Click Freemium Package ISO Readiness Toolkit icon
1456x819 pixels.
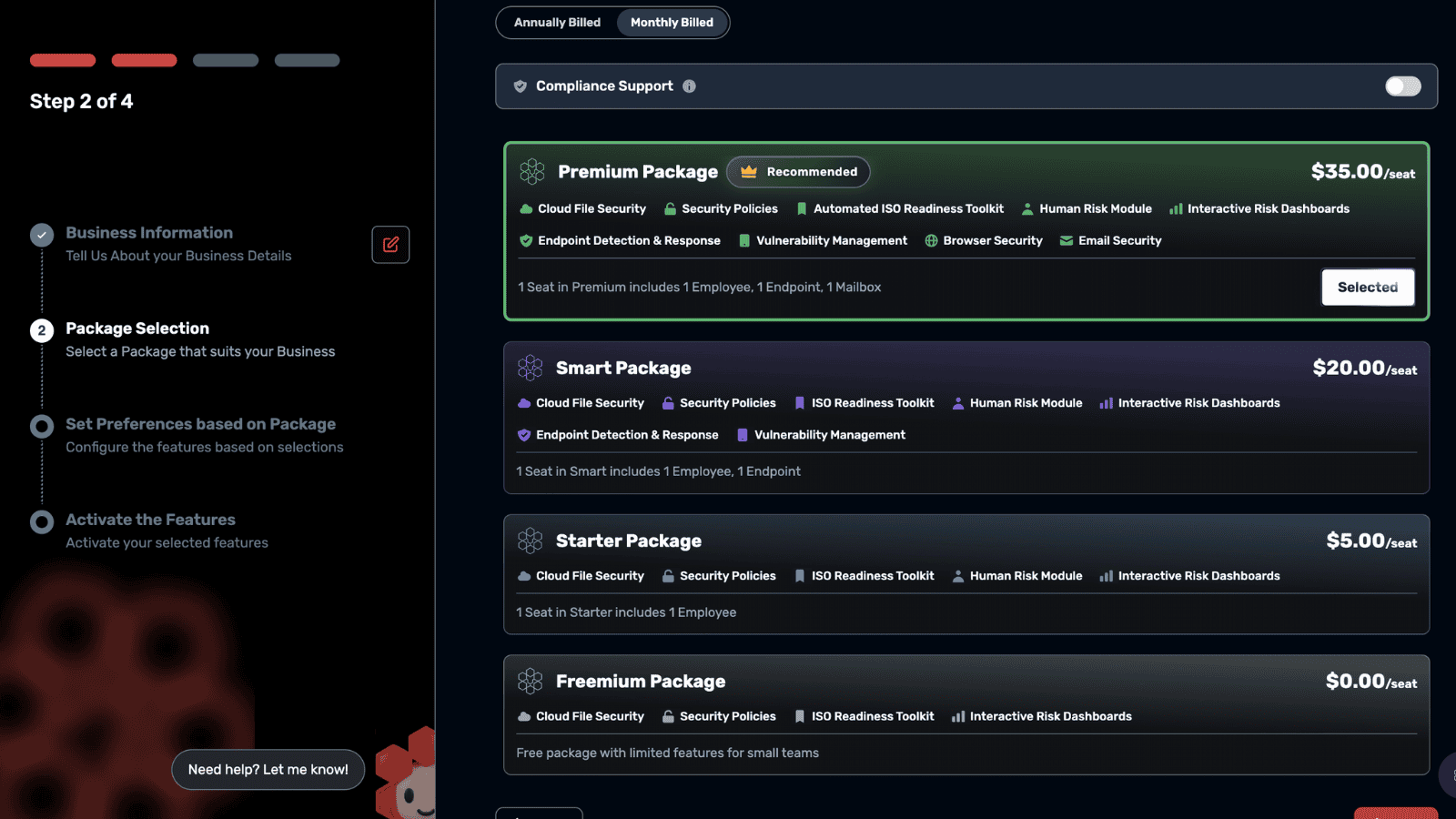(x=800, y=716)
